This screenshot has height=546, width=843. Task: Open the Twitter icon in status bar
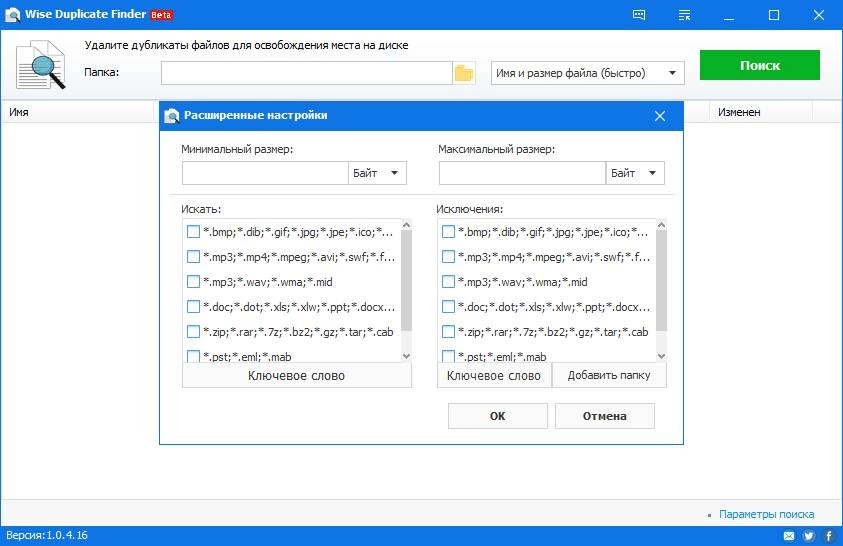[809, 536]
